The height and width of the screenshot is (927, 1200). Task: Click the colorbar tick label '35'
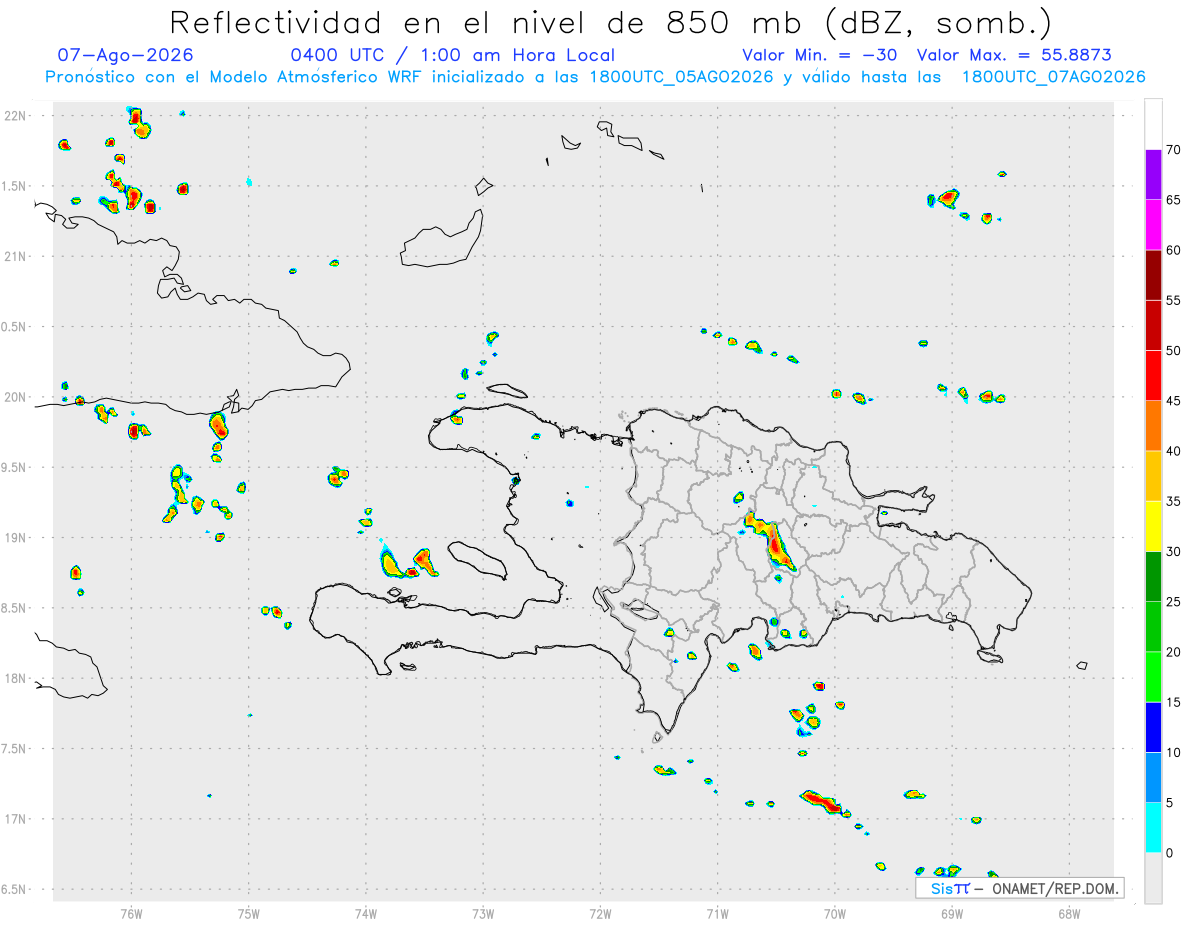pyautogui.click(x=1173, y=501)
